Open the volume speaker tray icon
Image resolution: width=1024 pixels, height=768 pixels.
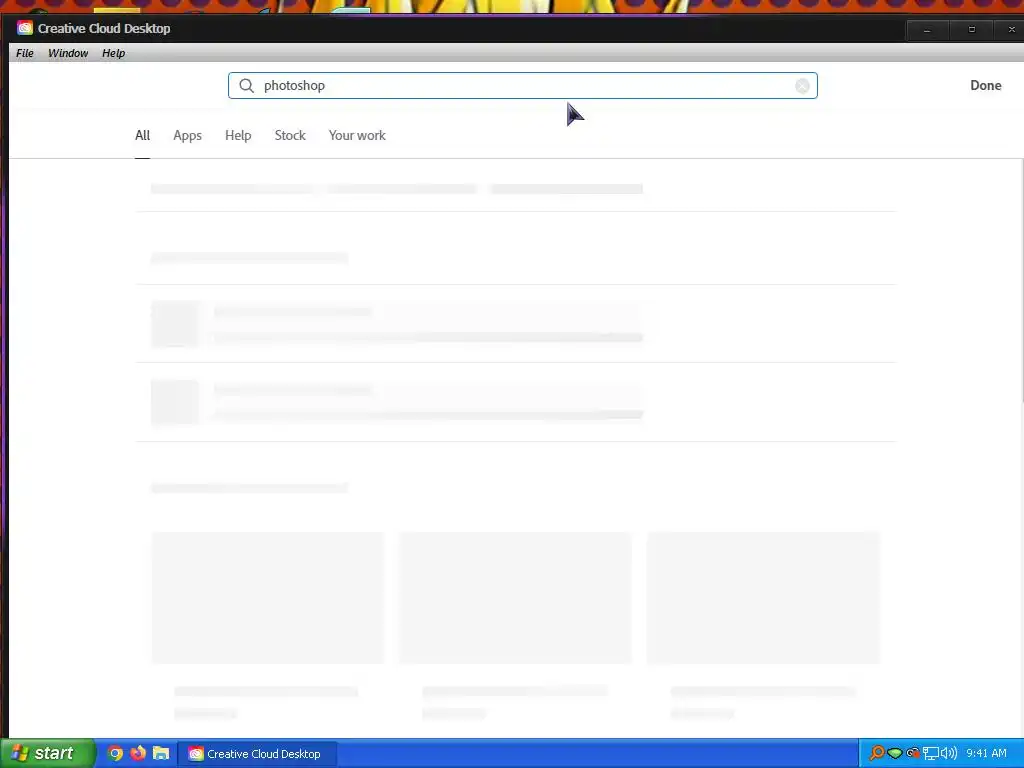coord(948,753)
